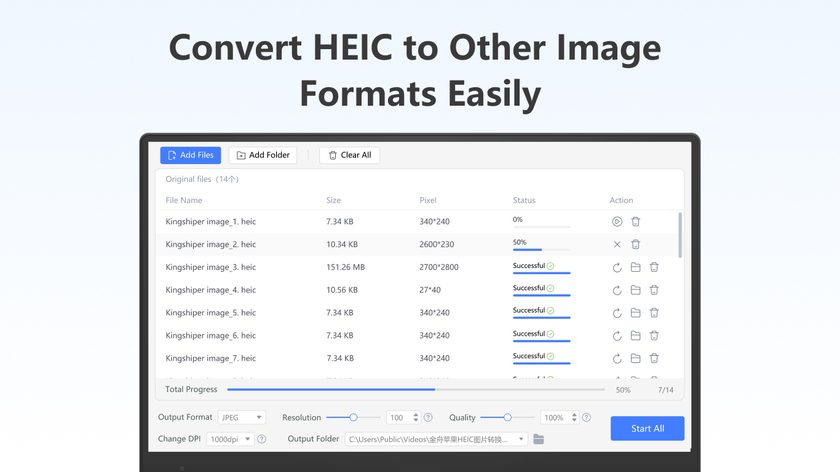
Task: Start converting Kingshiper image_1 with play icon
Action: (x=616, y=222)
